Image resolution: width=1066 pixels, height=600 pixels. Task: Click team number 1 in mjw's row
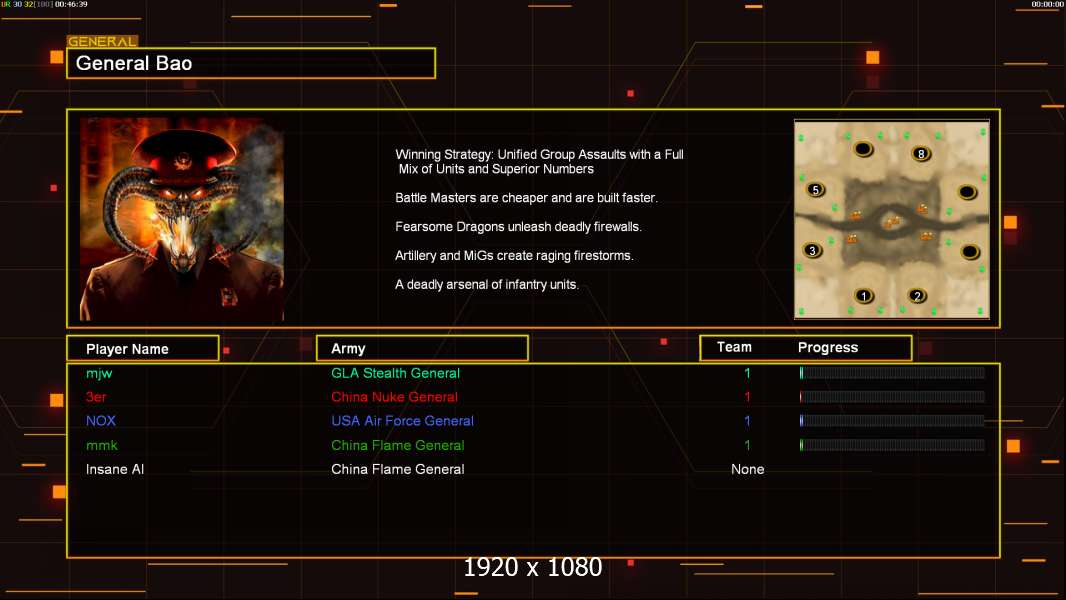[x=747, y=373]
